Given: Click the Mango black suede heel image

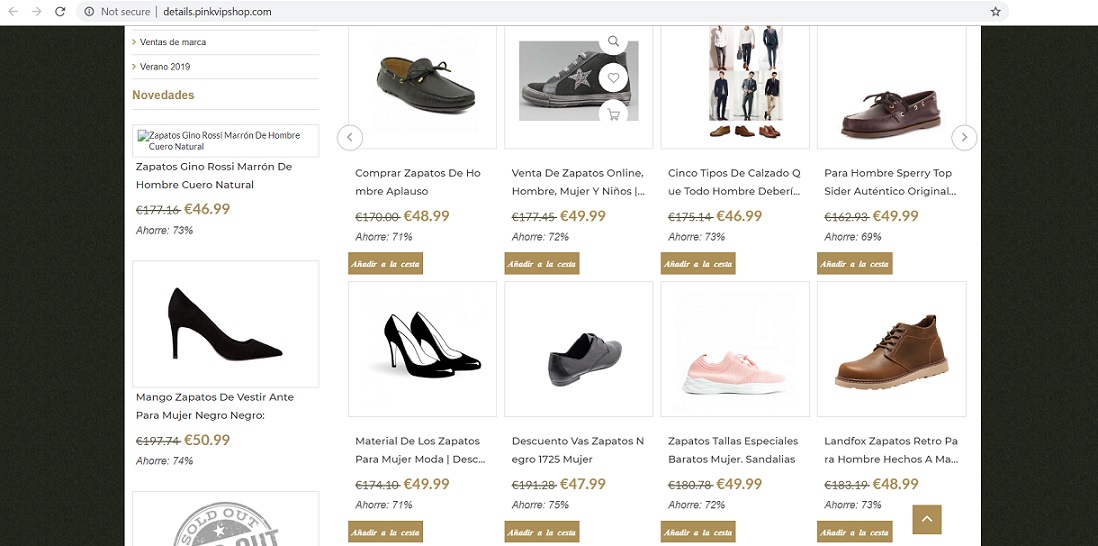Looking at the screenshot, I should click(225, 323).
